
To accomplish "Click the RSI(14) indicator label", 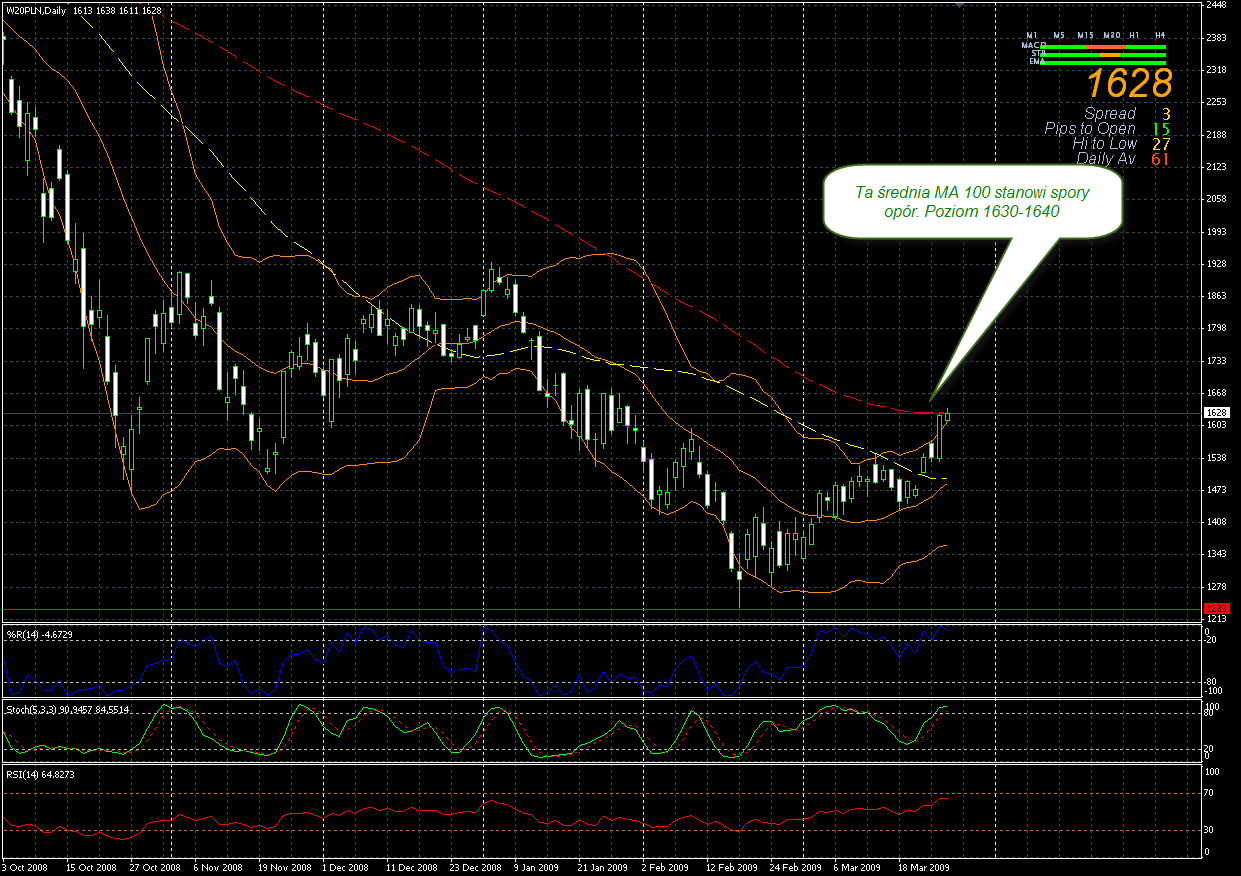I will (39, 774).
